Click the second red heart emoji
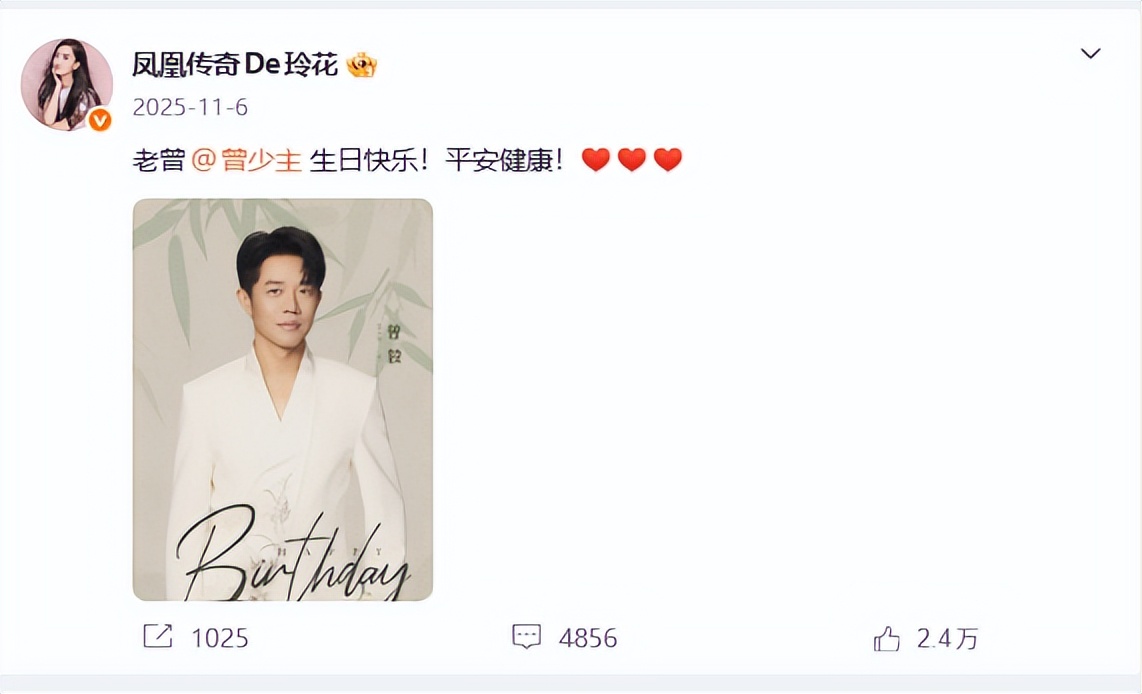The width and height of the screenshot is (1142, 694). pyautogui.click(x=631, y=159)
